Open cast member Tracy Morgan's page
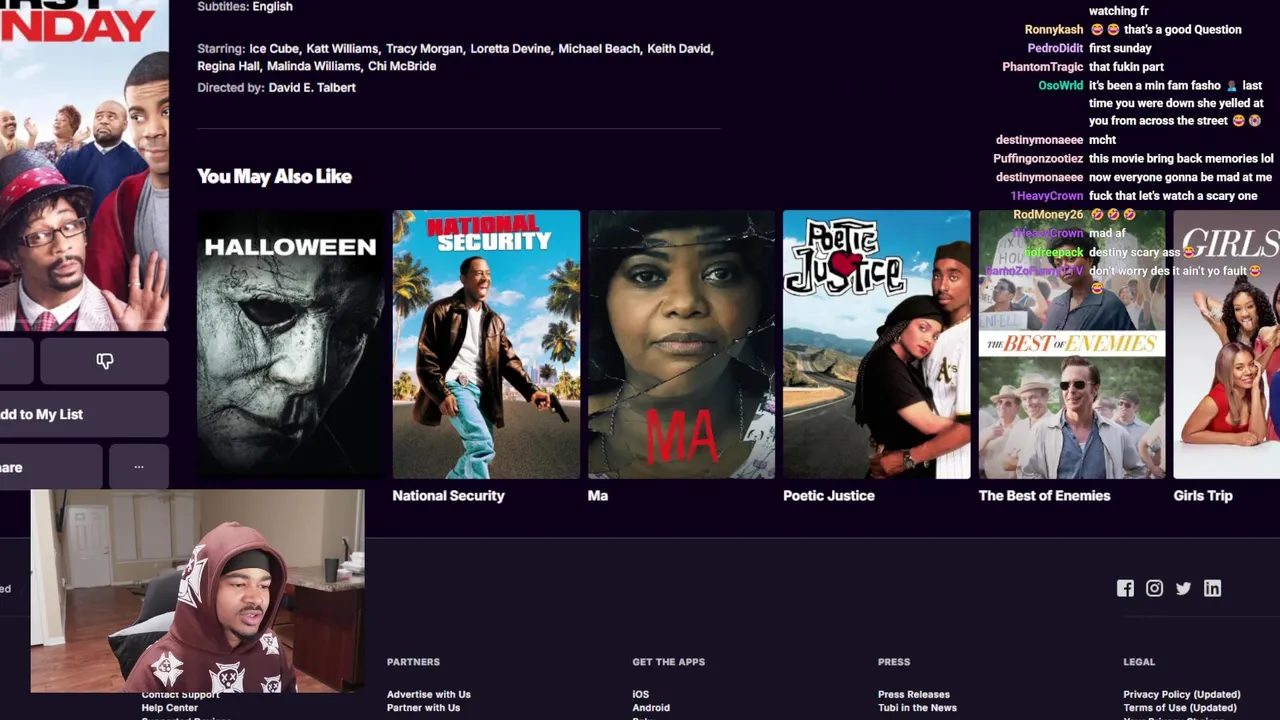The height and width of the screenshot is (720, 1280). point(424,48)
